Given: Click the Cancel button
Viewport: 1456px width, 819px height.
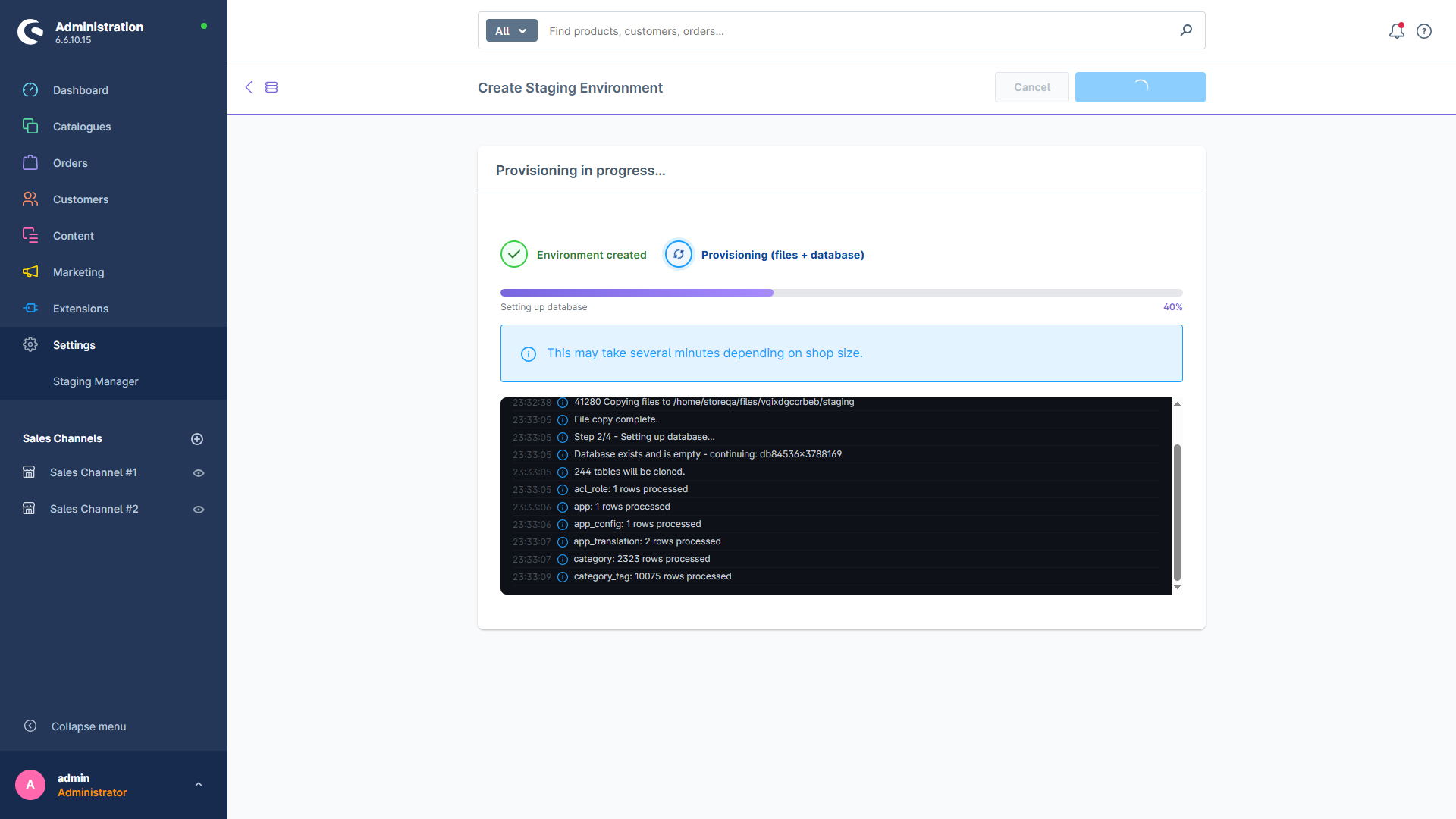Looking at the screenshot, I should [x=1032, y=87].
